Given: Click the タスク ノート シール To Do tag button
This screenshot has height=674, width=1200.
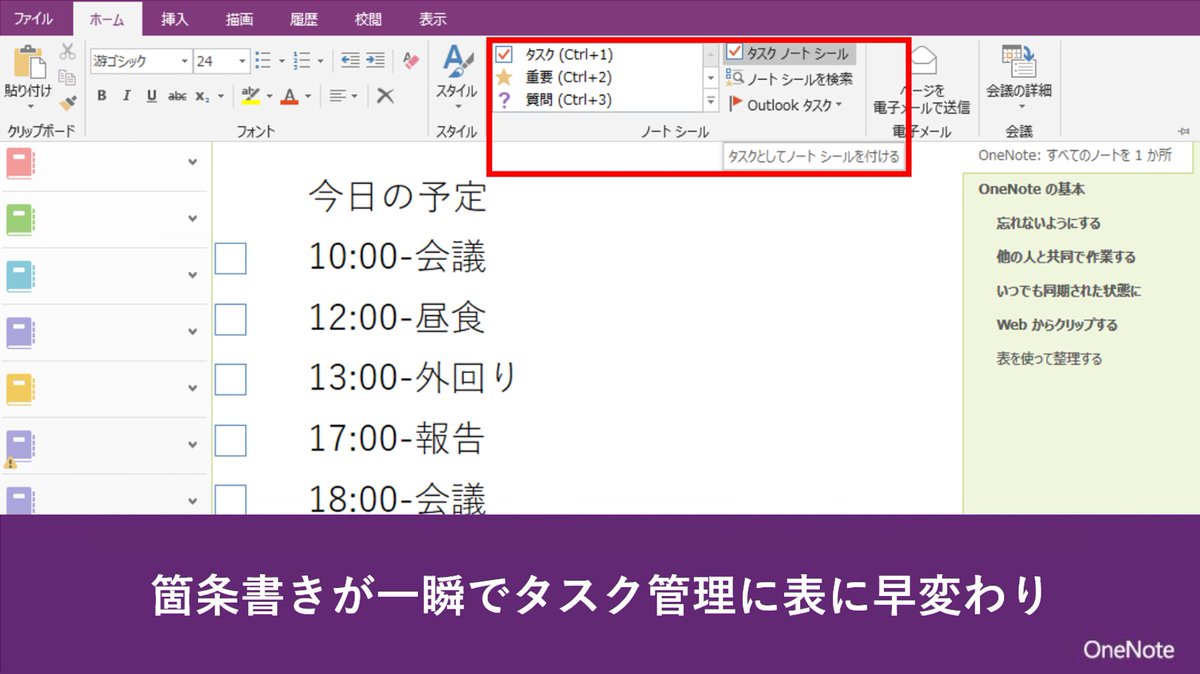Looking at the screenshot, I should click(x=790, y=54).
